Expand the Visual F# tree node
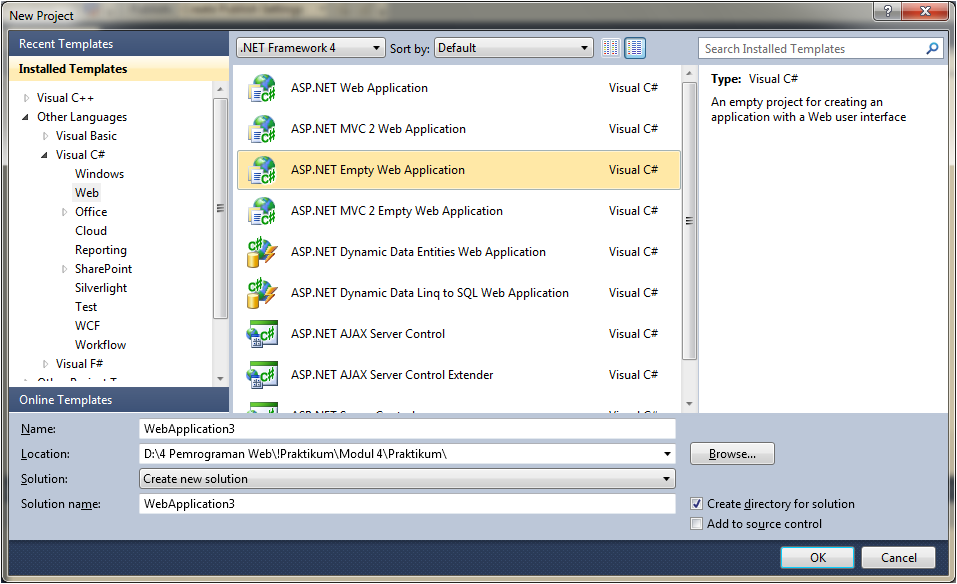Screen dimensions: 957x584 (x=45, y=364)
